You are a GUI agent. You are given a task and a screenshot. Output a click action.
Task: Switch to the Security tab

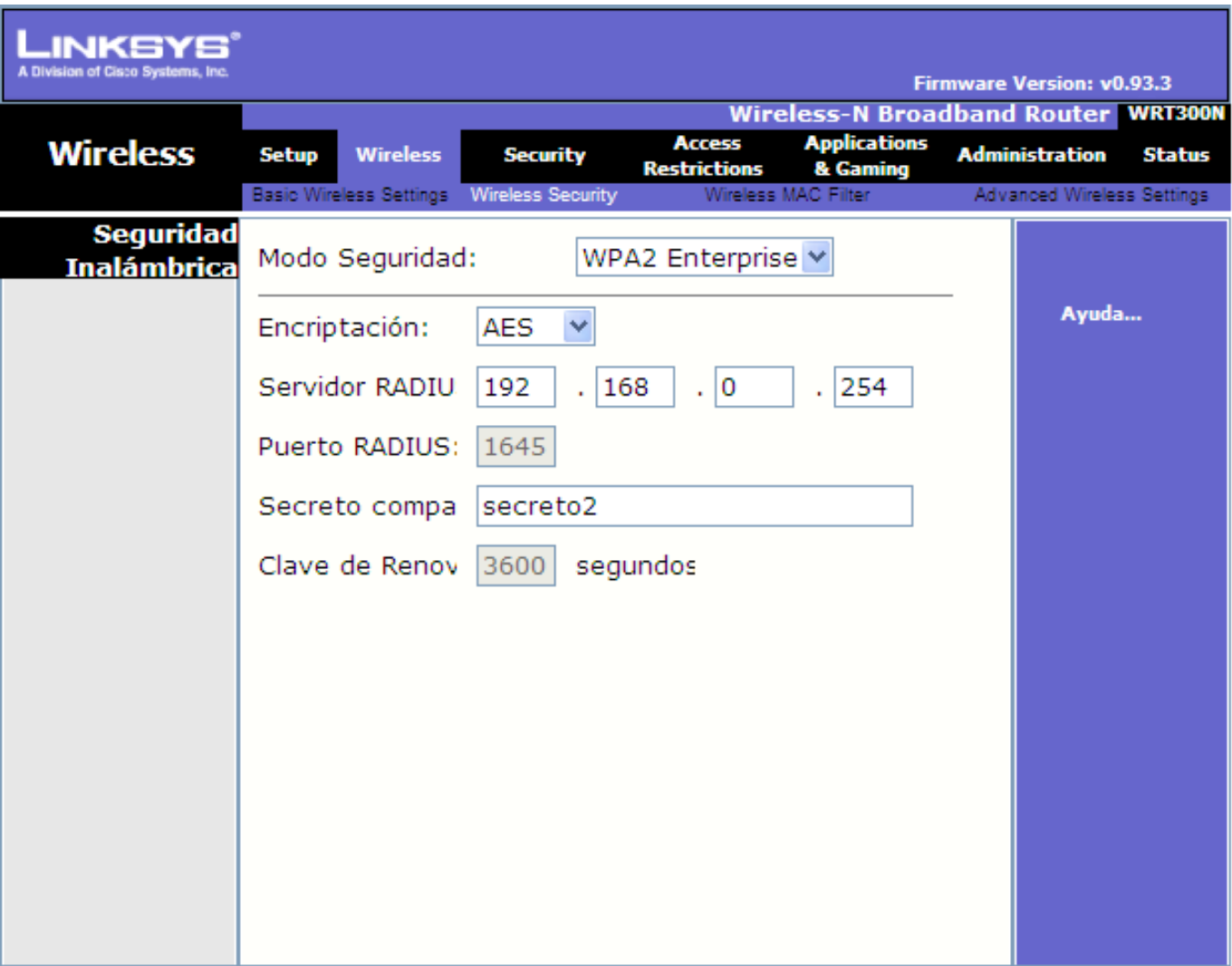pos(544,155)
